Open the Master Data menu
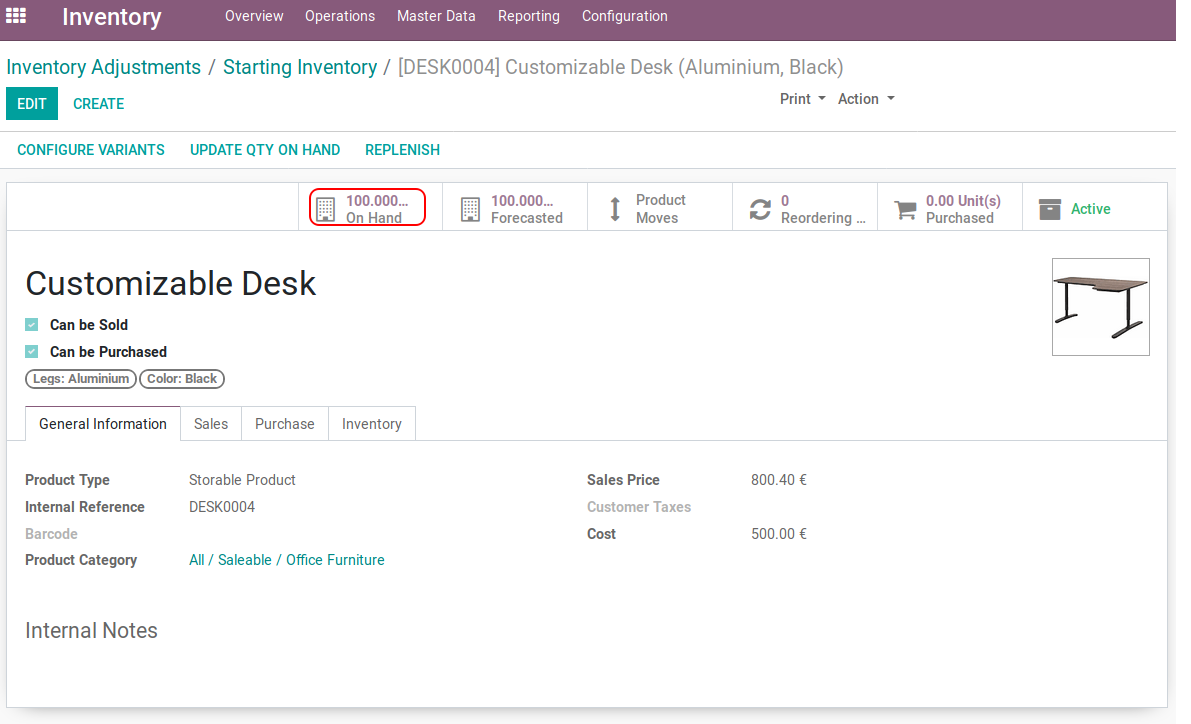Screen dimensions: 1191x724 pos(436,16)
